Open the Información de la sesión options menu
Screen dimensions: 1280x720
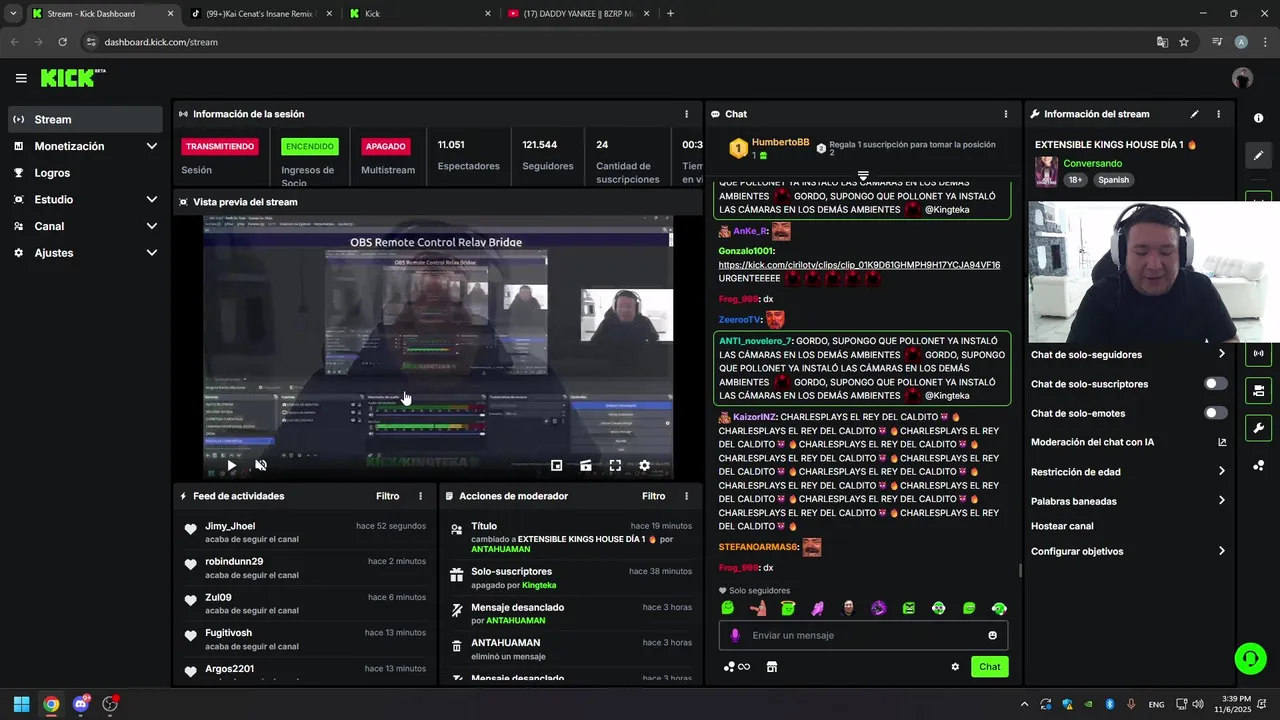pos(686,114)
